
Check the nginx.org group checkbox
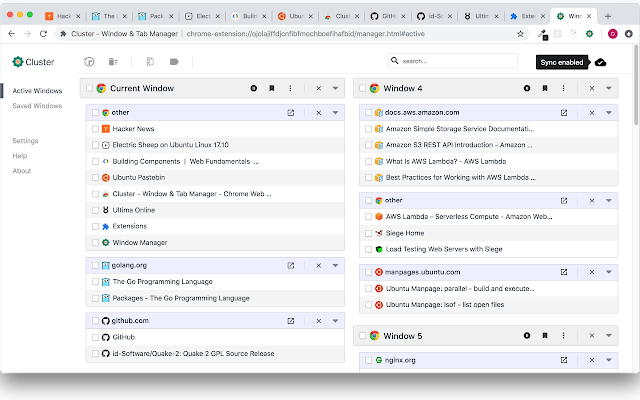tap(369, 360)
